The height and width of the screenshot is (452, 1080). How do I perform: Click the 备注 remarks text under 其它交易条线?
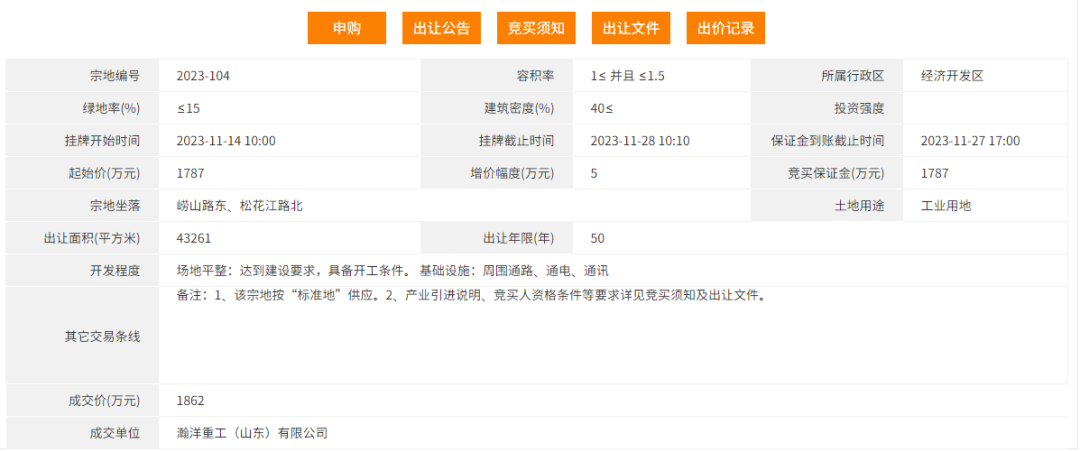470,296
